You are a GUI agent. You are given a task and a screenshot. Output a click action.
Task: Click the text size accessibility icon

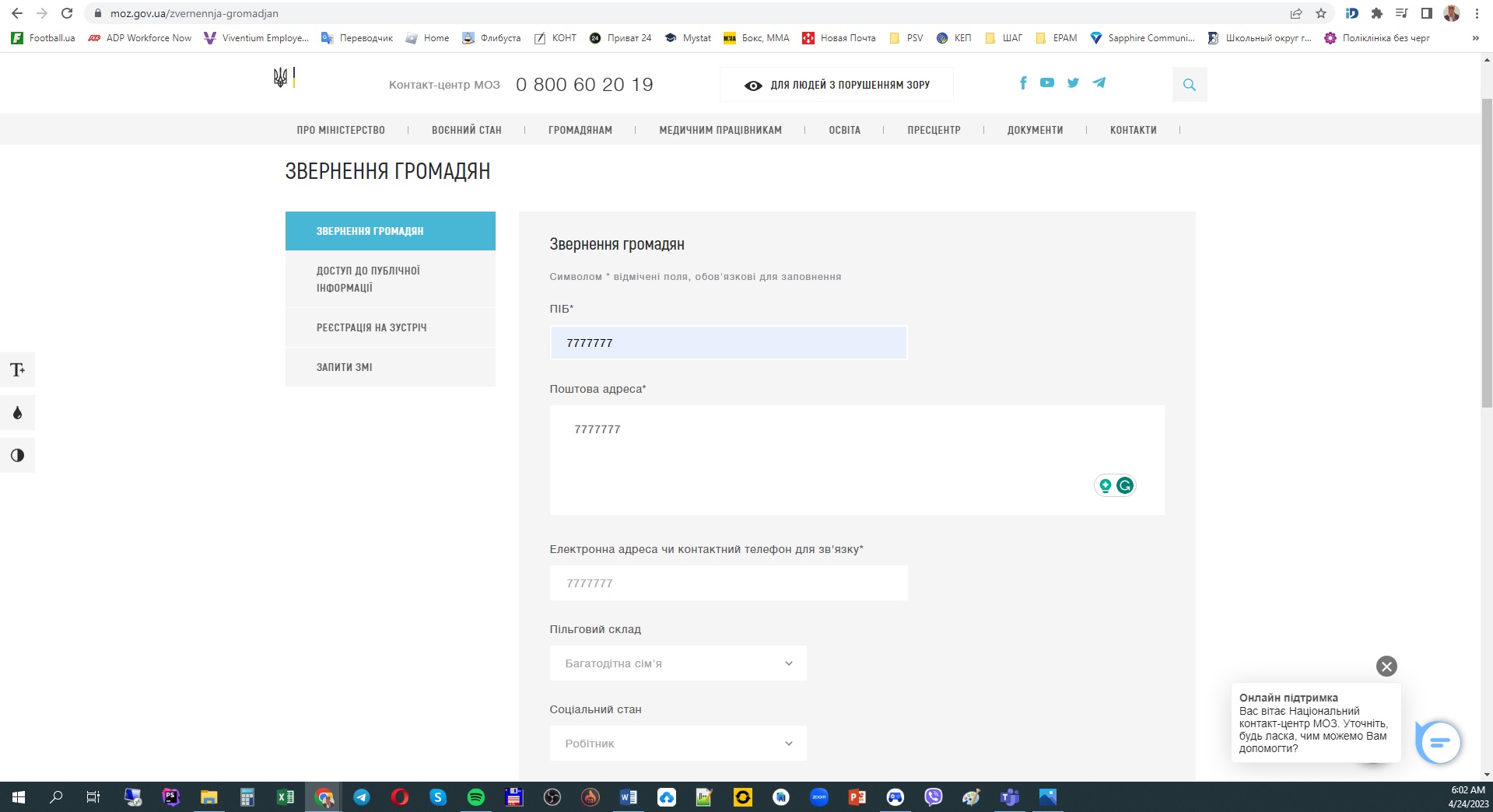click(x=17, y=370)
